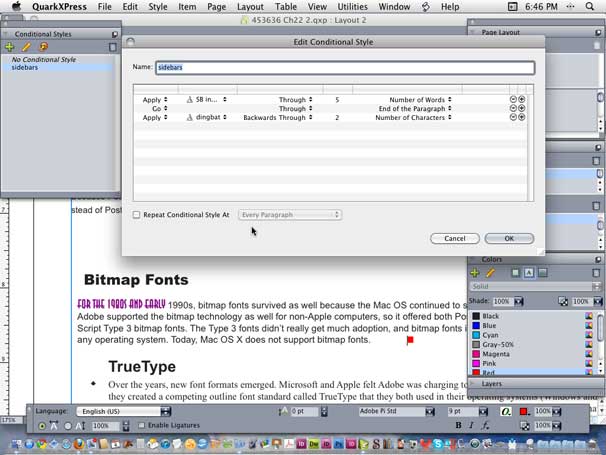
Task: Open the Edit menu
Action: [x=130, y=7]
